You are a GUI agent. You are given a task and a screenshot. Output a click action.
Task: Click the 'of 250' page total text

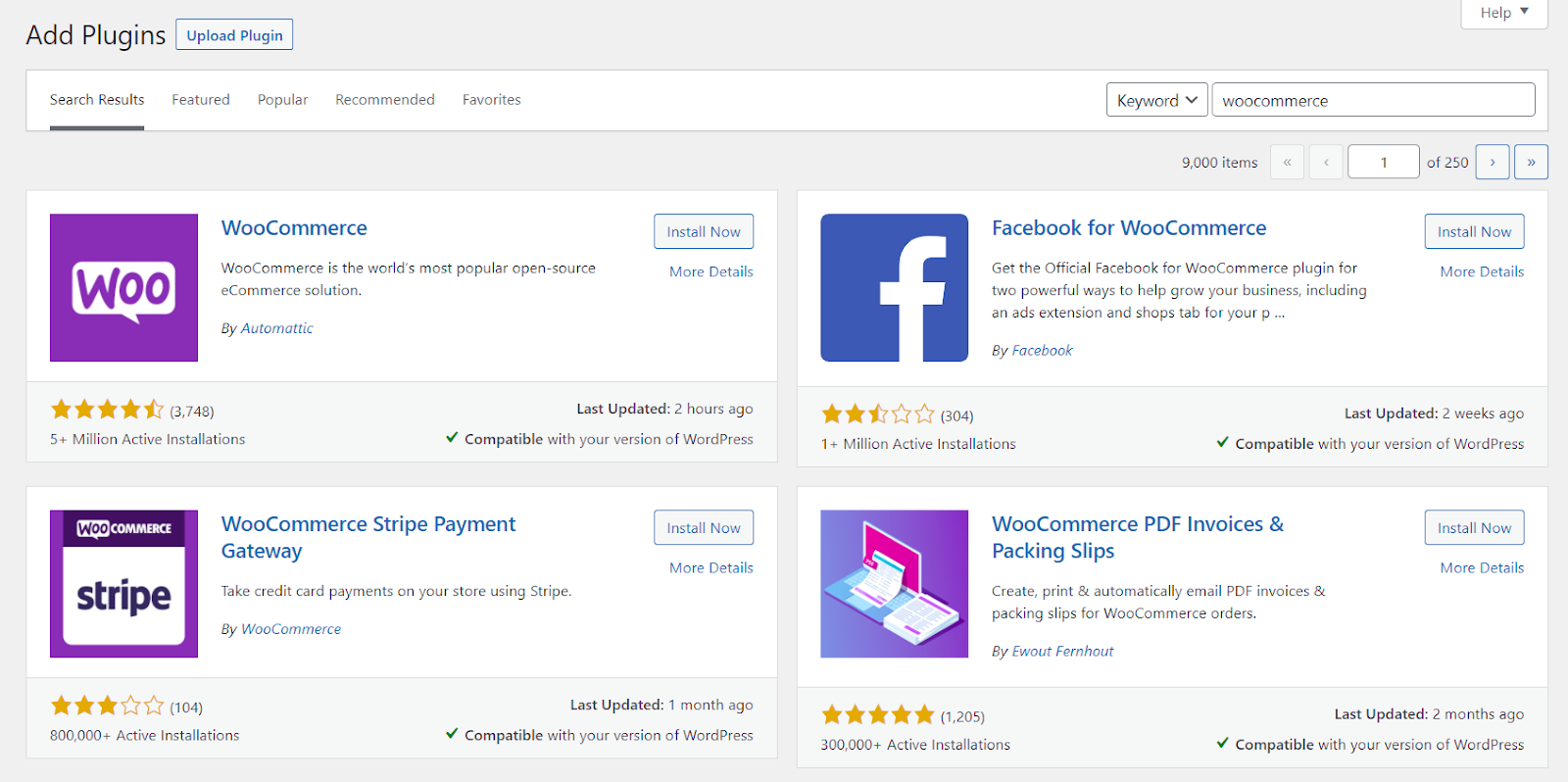coord(1447,163)
